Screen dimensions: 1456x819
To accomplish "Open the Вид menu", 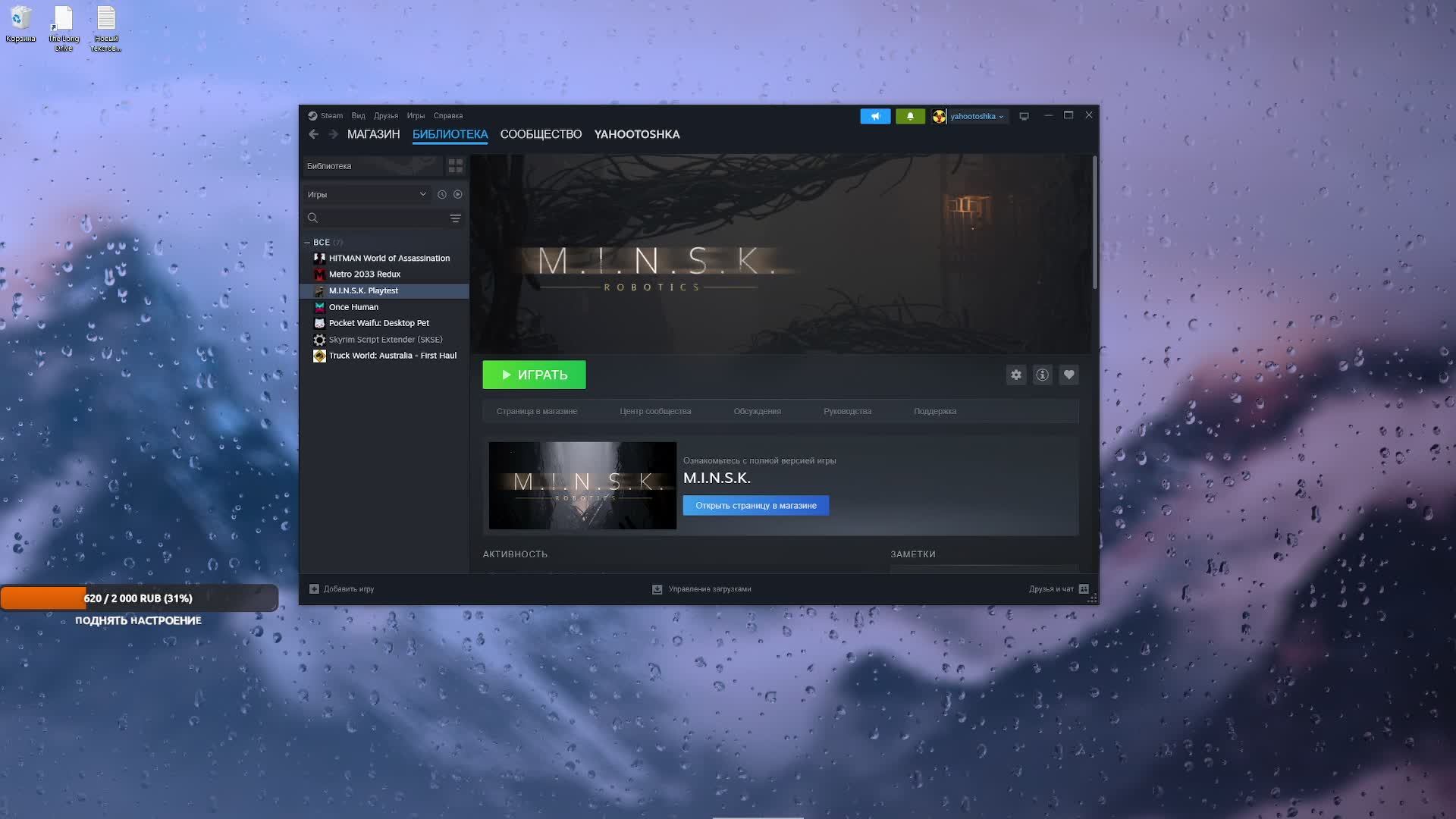I will click(358, 116).
